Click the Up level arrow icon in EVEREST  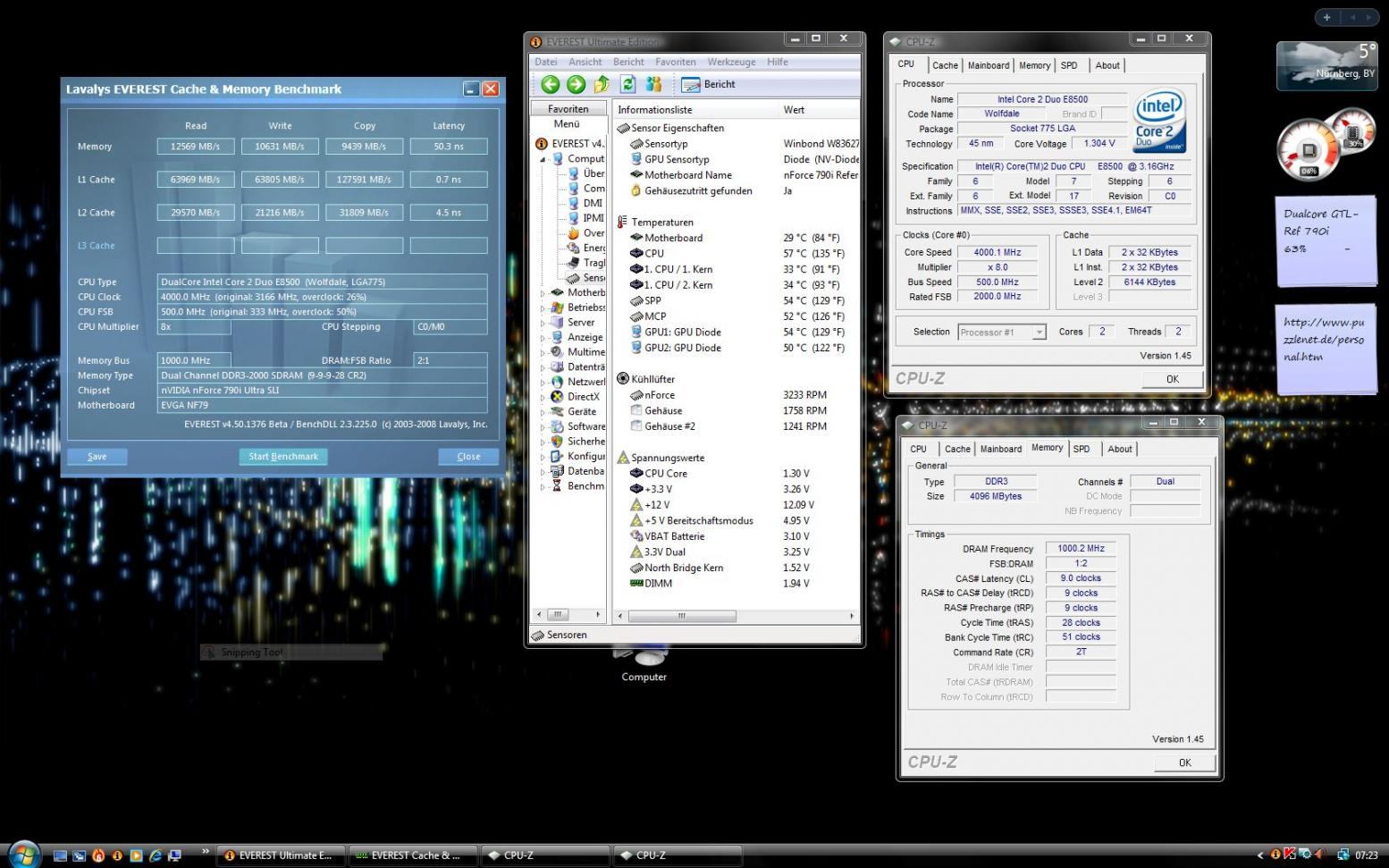602,84
